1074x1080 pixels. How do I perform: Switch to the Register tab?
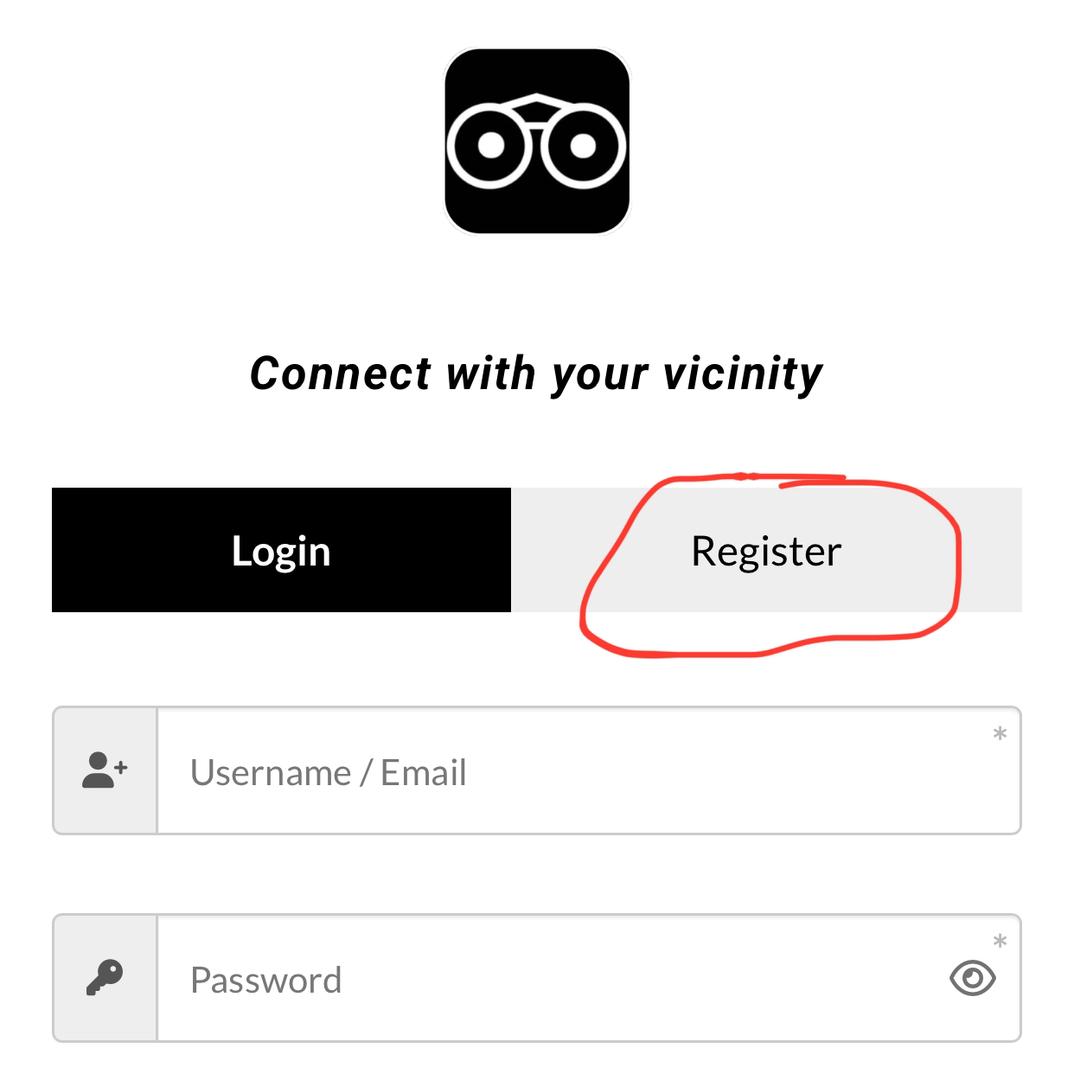click(x=766, y=550)
